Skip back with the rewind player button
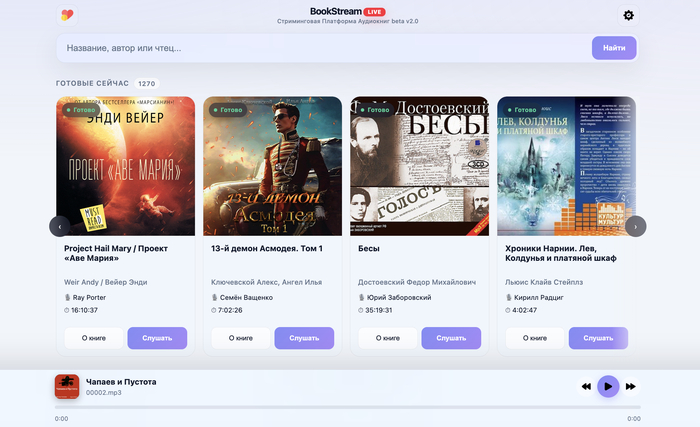Viewport: 700px width, 427px height. point(586,386)
